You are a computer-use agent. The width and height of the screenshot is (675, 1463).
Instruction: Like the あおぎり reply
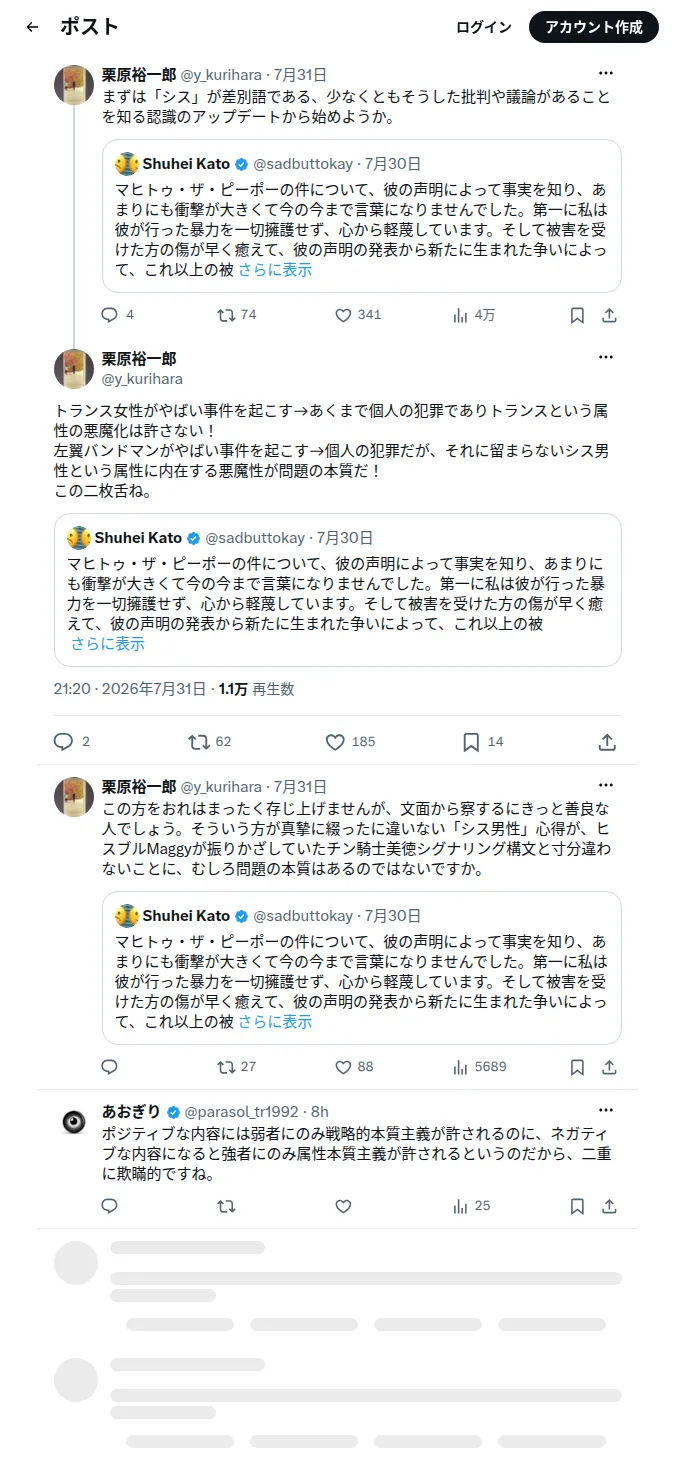tap(343, 1206)
